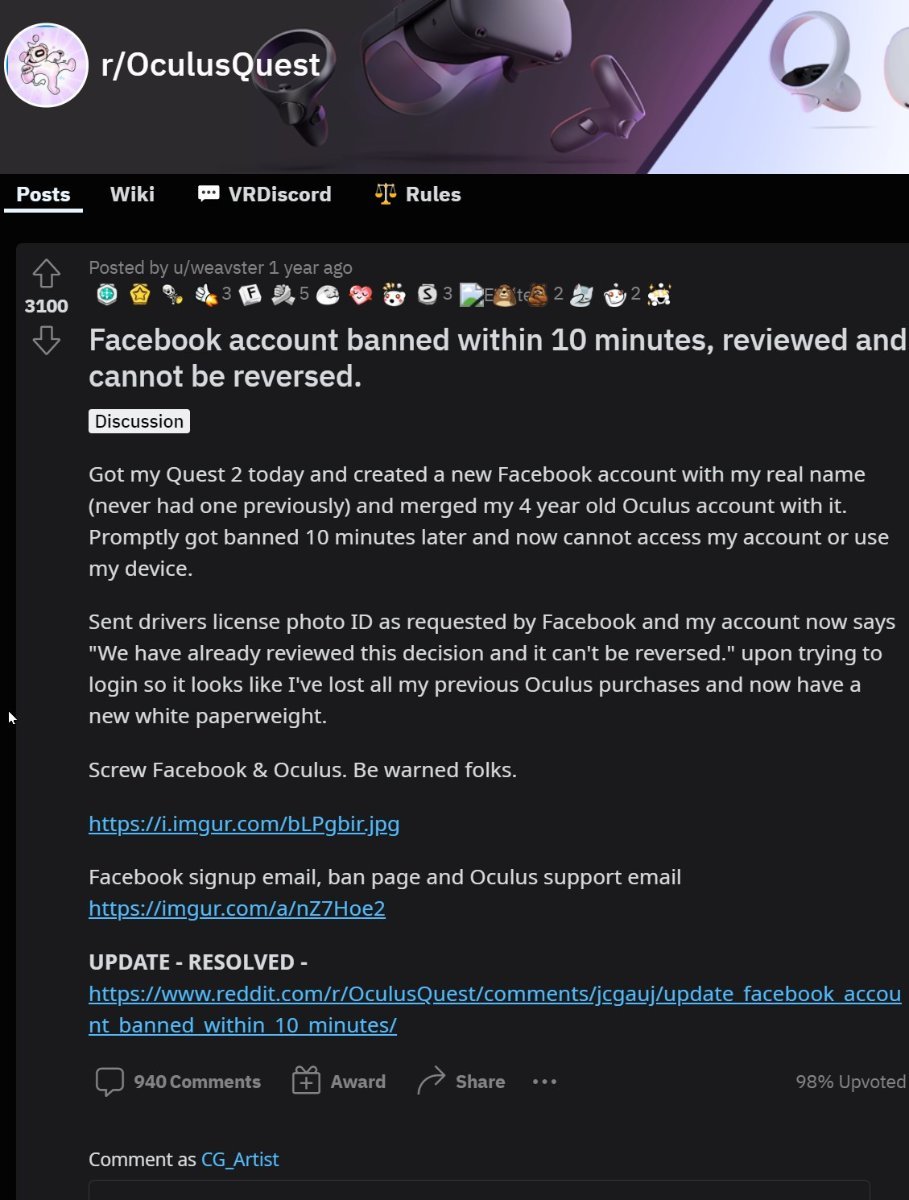The width and height of the screenshot is (909, 1200).
Task: Open the r/OculusQuest community avatar
Action: [x=45, y=66]
